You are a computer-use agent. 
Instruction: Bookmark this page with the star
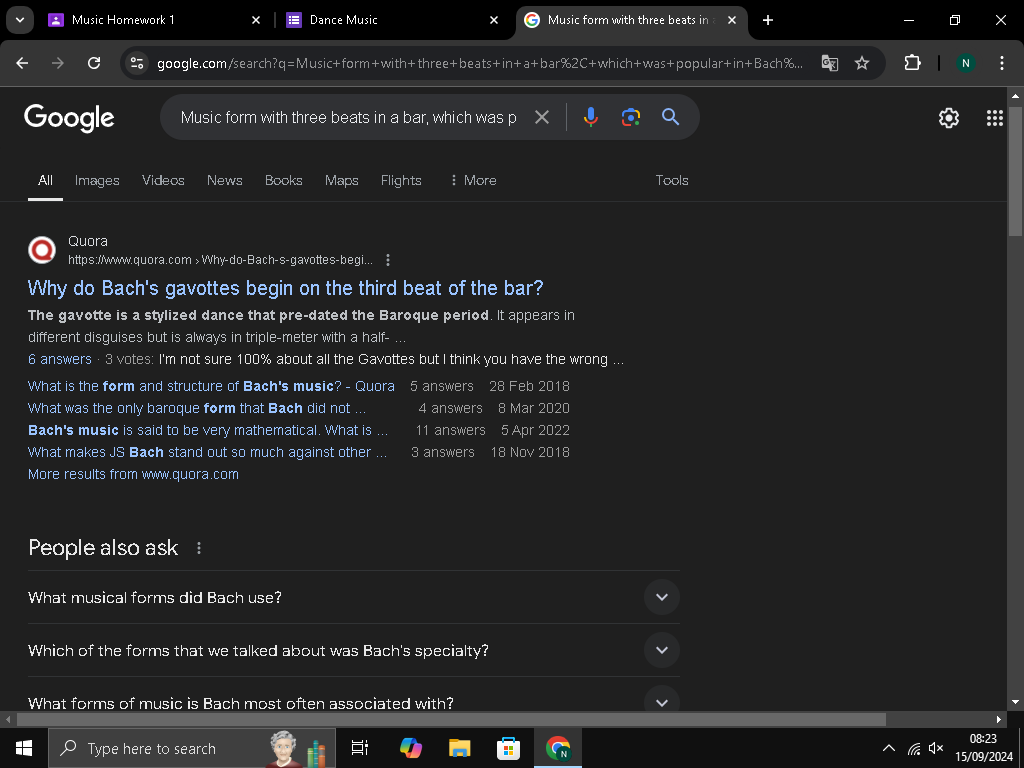point(862,63)
